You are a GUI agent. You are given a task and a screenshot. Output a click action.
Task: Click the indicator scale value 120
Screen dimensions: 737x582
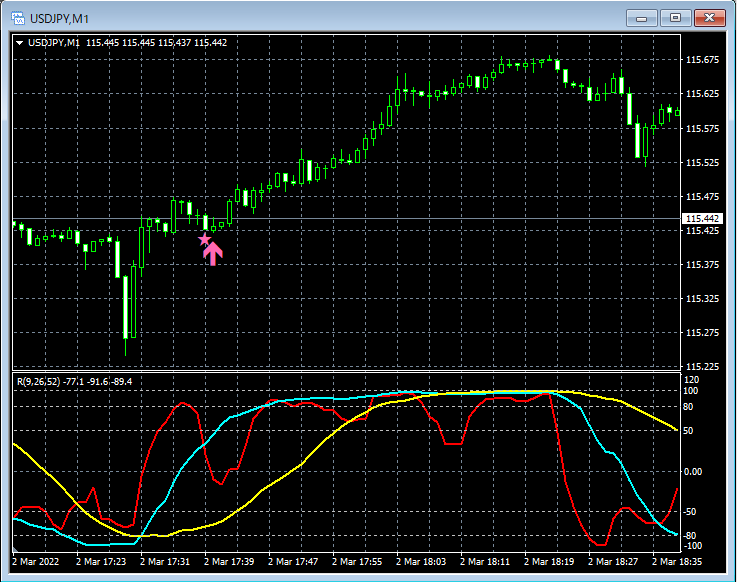(692, 380)
